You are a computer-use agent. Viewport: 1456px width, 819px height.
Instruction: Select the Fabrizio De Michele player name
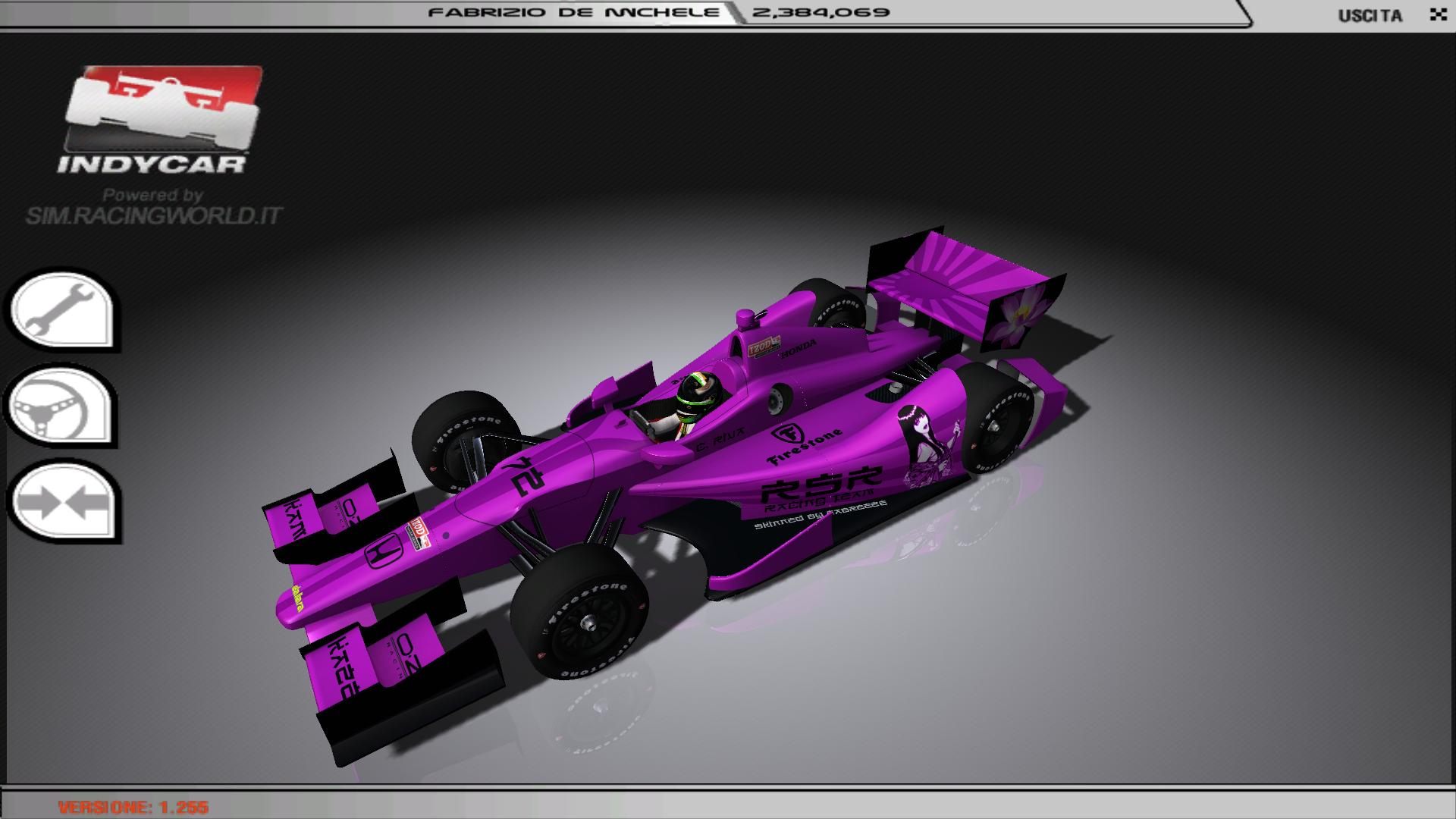(x=573, y=12)
